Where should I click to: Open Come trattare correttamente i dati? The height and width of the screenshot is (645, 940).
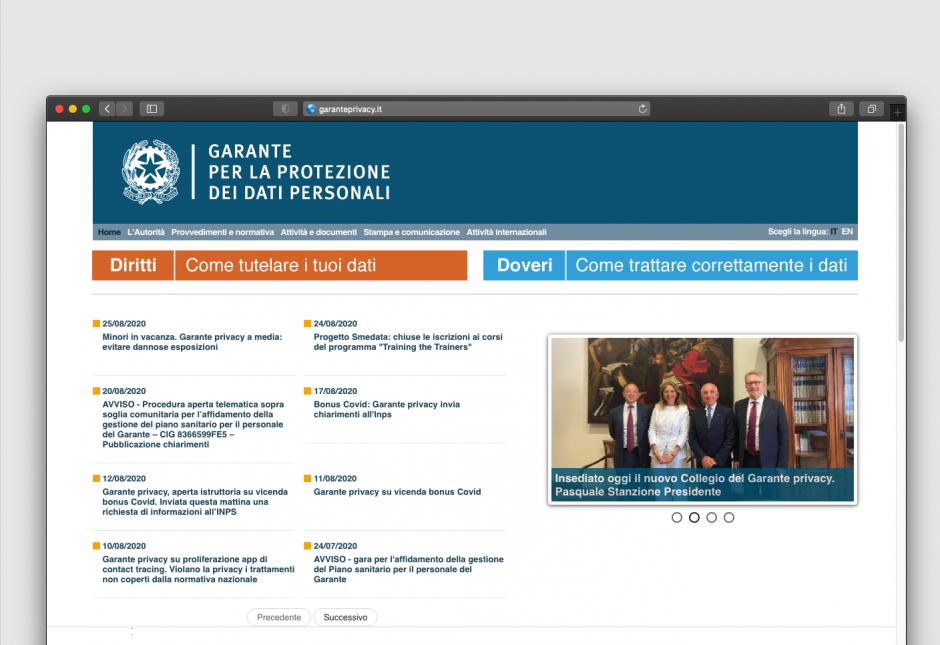pyautogui.click(x=712, y=265)
